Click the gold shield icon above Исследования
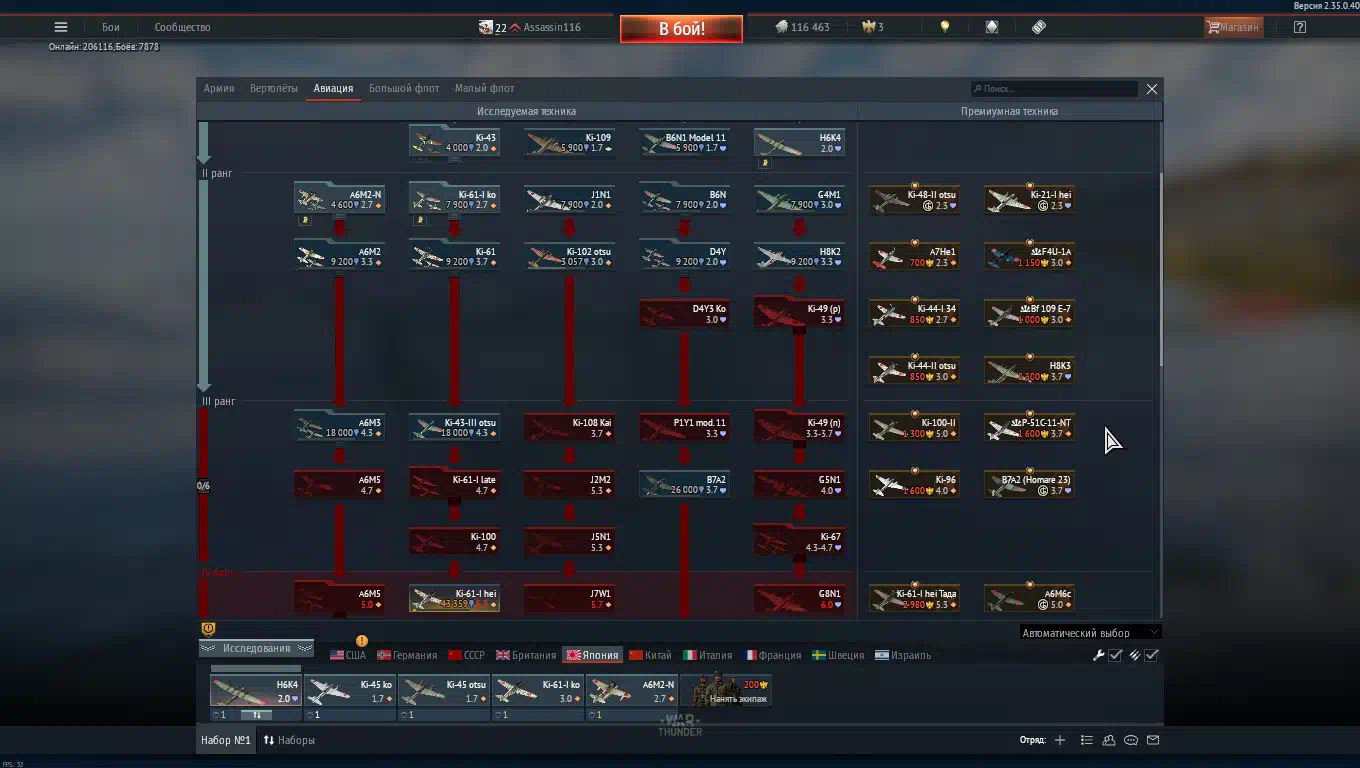The image size is (1360, 768). (x=208, y=629)
